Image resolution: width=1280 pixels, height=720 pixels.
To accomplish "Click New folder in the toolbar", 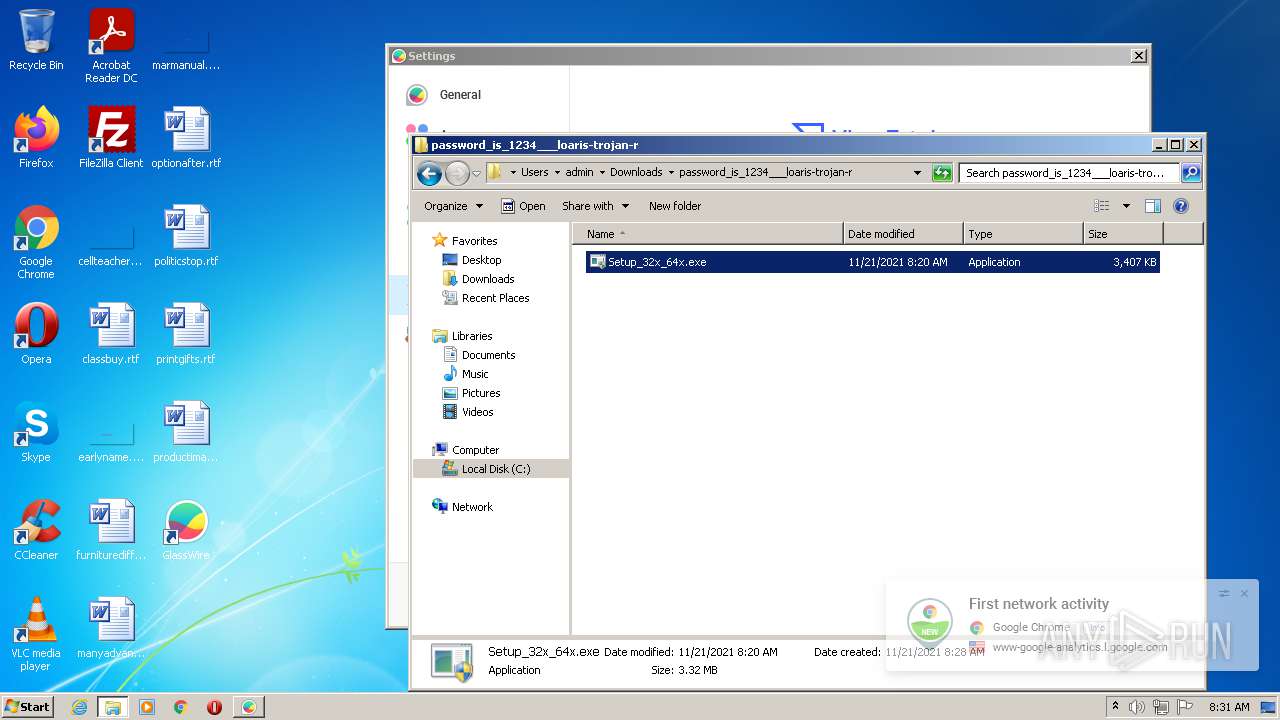I will tap(675, 206).
